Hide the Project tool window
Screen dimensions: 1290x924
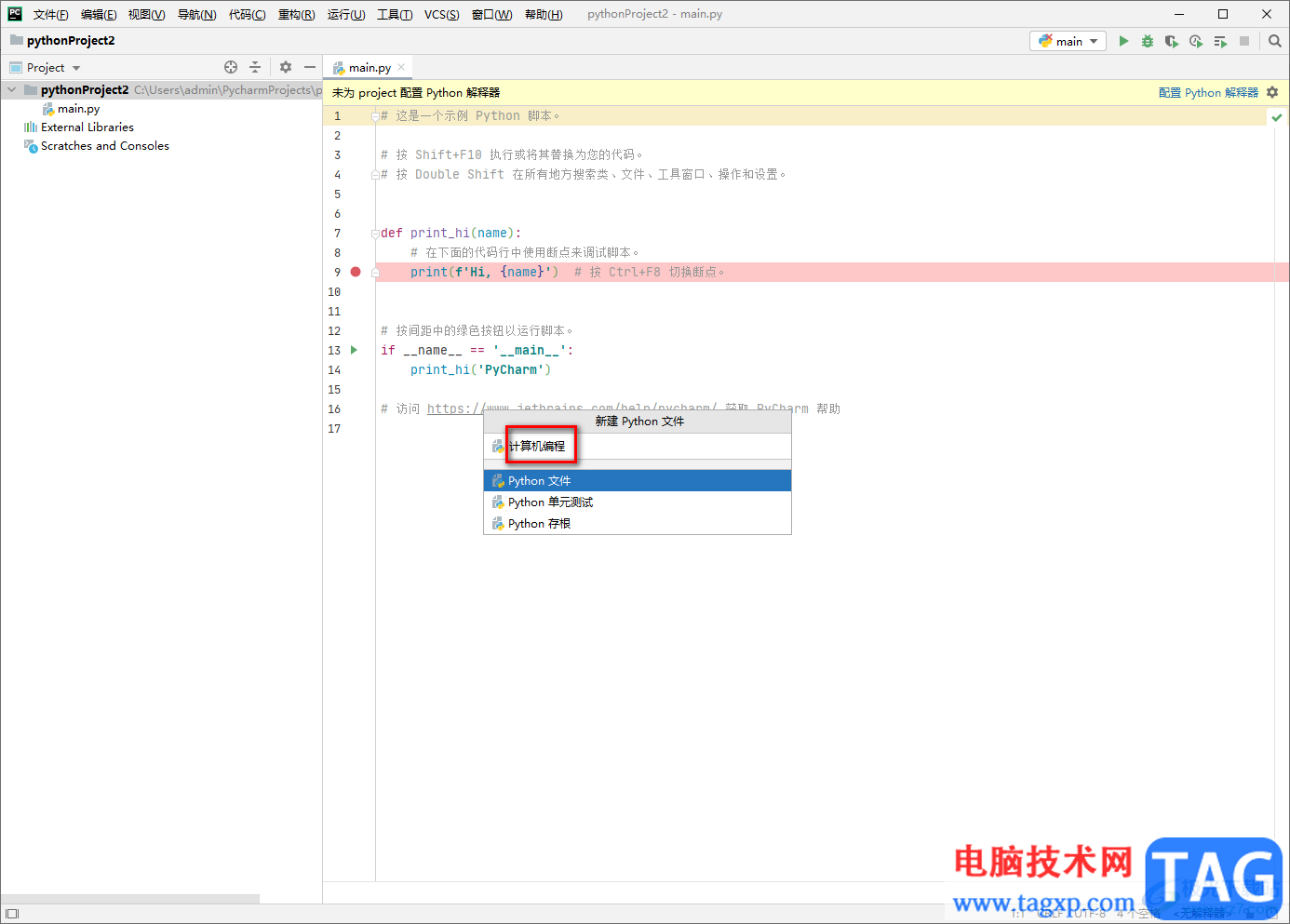click(x=310, y=67)
